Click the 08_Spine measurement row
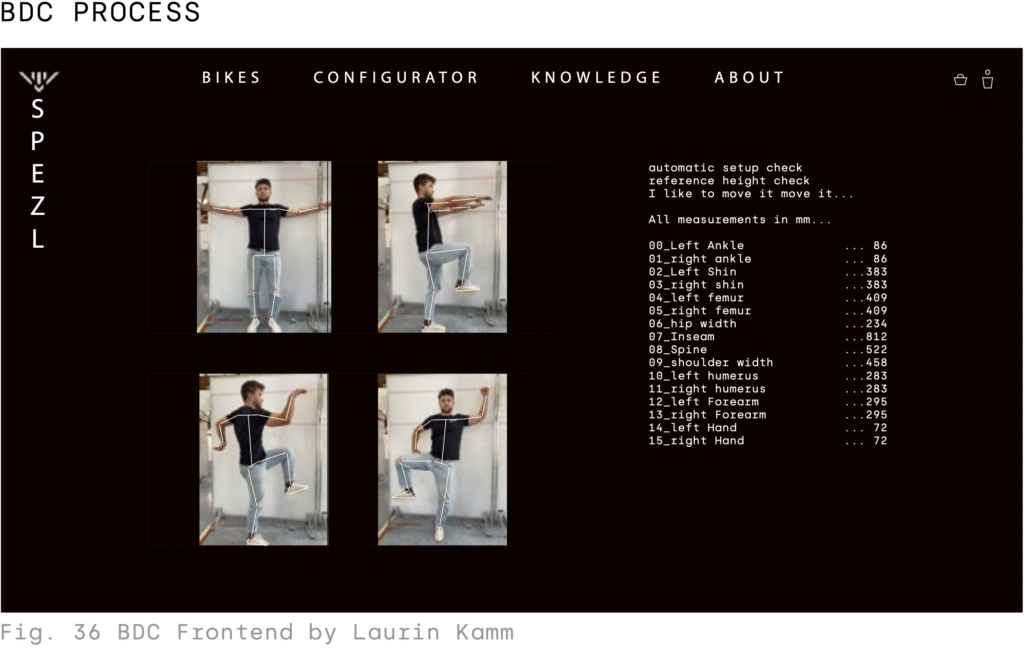Viewport: 1024px width, 656px height. tap(767, 350)
